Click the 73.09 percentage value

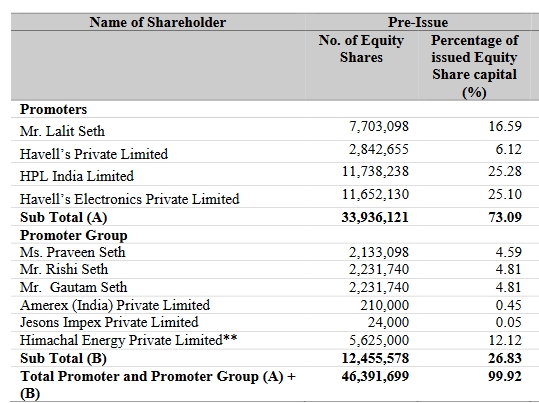pyautogui.click(x=505, y=217)
